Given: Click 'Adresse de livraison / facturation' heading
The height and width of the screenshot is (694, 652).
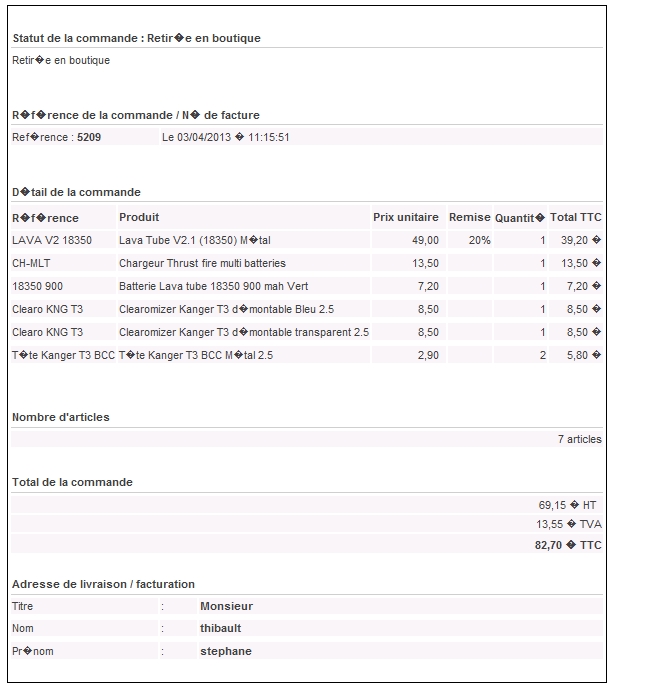Looking at the screenshot, I should (x=103, y=585).
